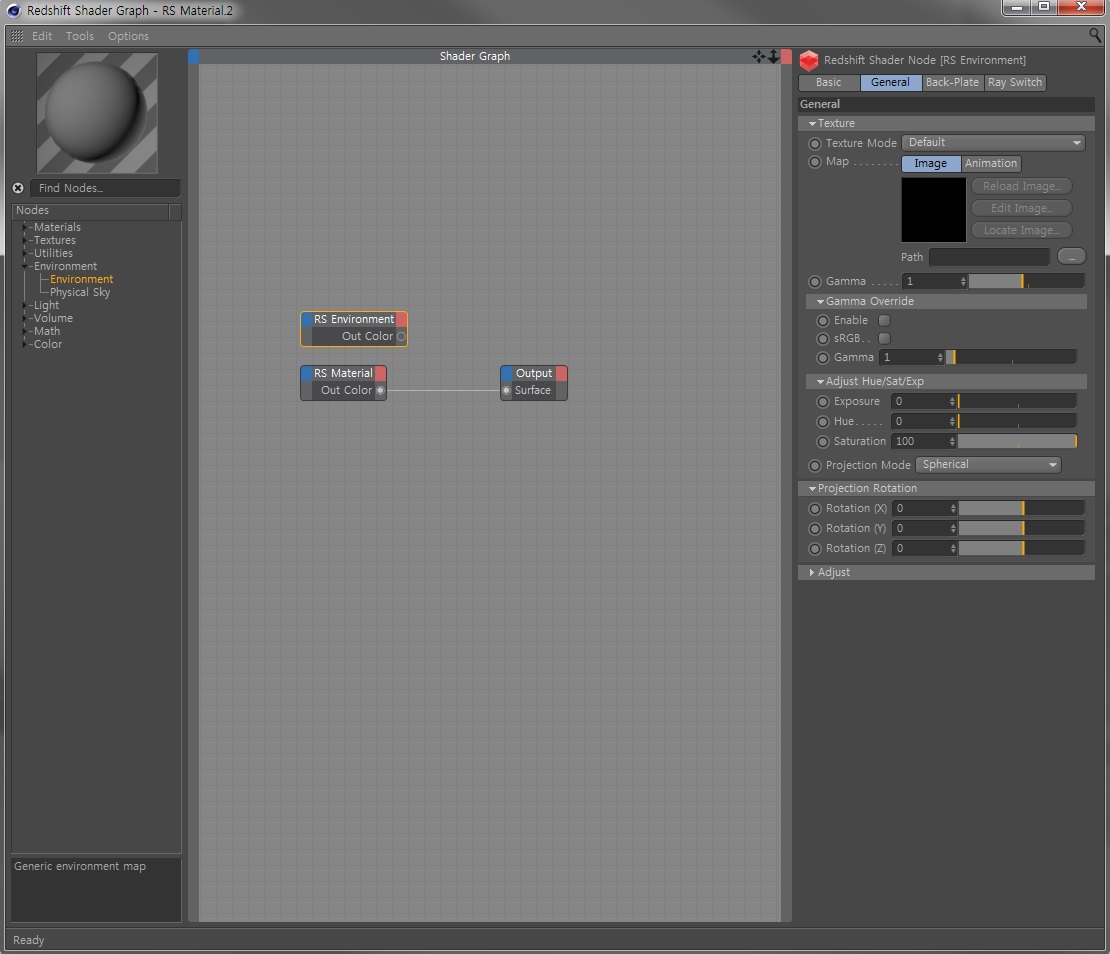Click the Exposure value stepper arrows

point(952,402)
